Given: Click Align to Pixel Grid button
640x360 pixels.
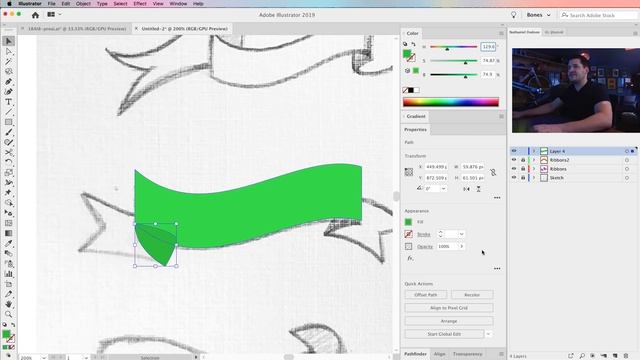Looking at the screenshot, I should click(449, 308).
